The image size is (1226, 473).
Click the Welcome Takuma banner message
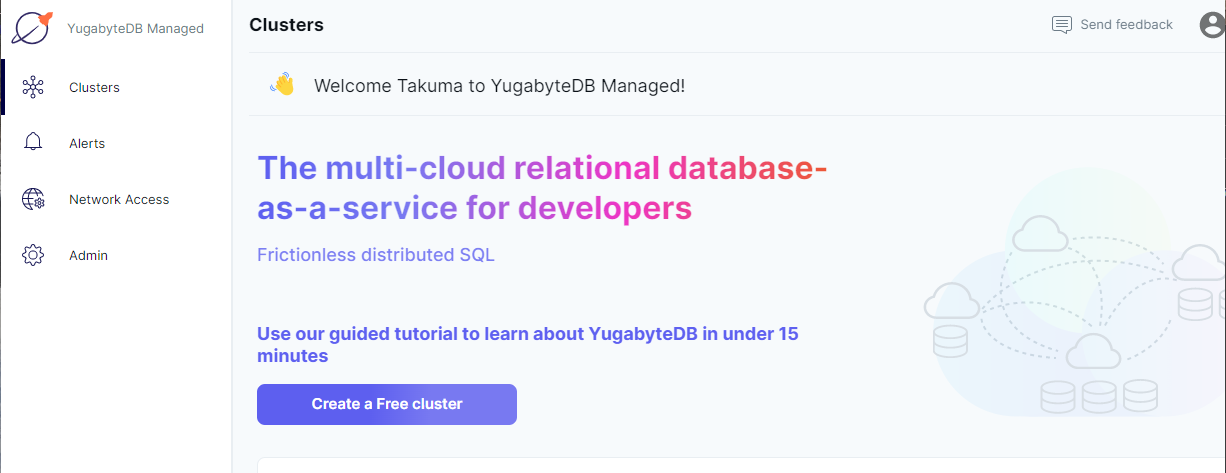pyautogui.click(x=499, y=85)
